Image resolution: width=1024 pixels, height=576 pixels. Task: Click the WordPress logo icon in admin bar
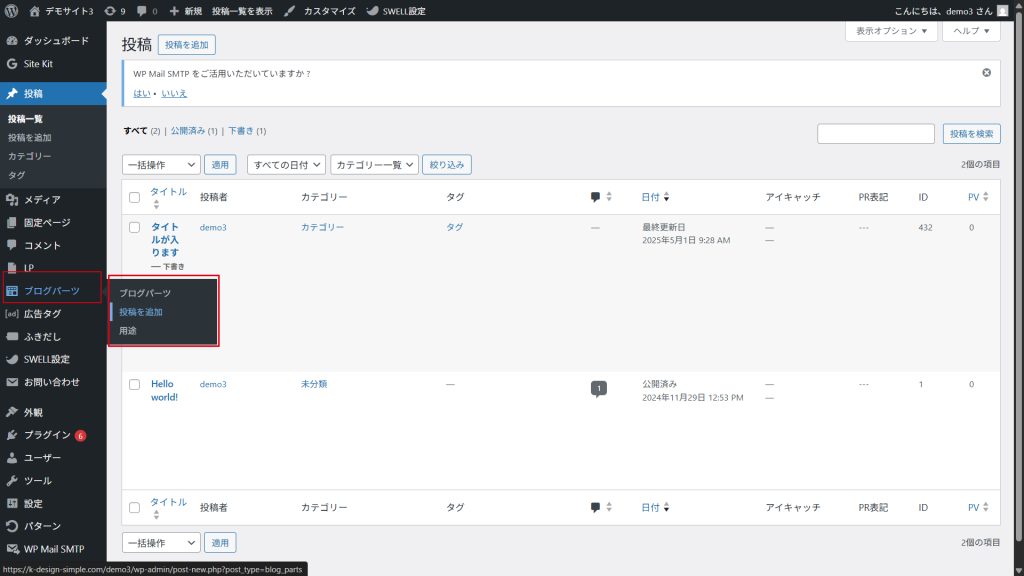[12, 11]
